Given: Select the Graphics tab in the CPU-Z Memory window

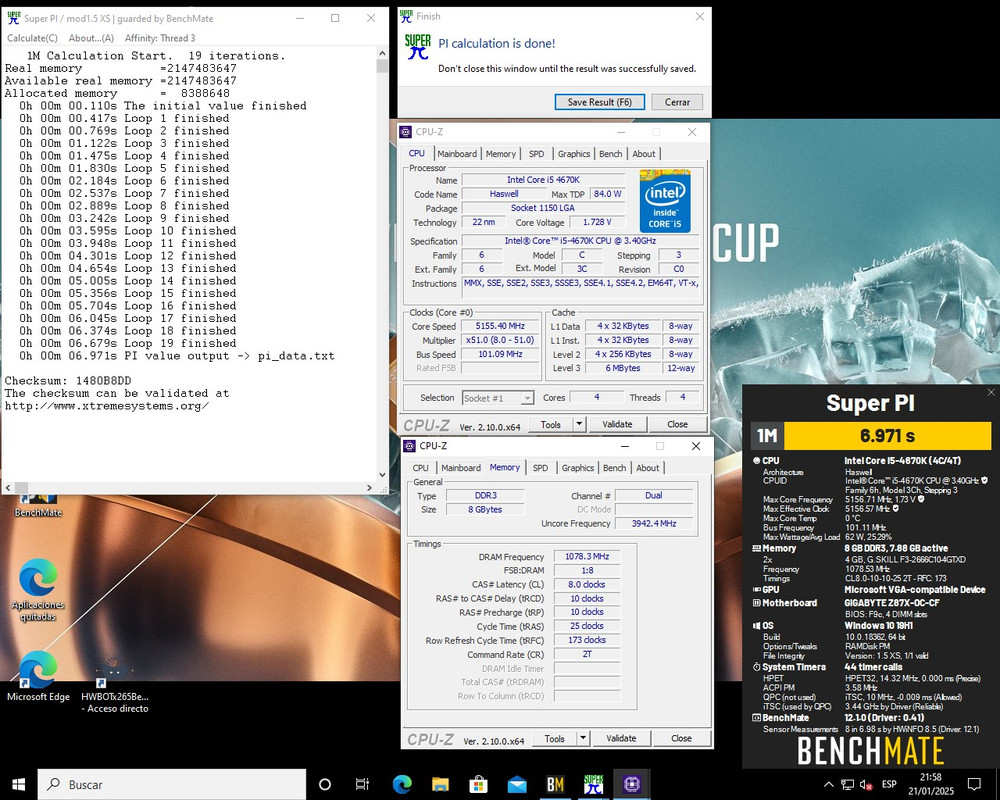Looking at the screenshot, I should (578, 468).
